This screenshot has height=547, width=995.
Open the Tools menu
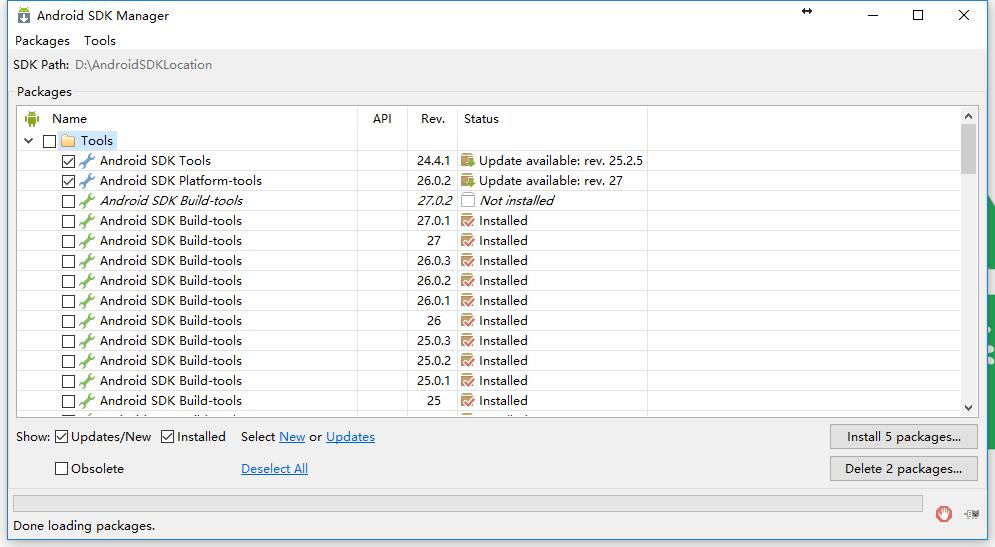pyautogui.click(x=100, y=41)
